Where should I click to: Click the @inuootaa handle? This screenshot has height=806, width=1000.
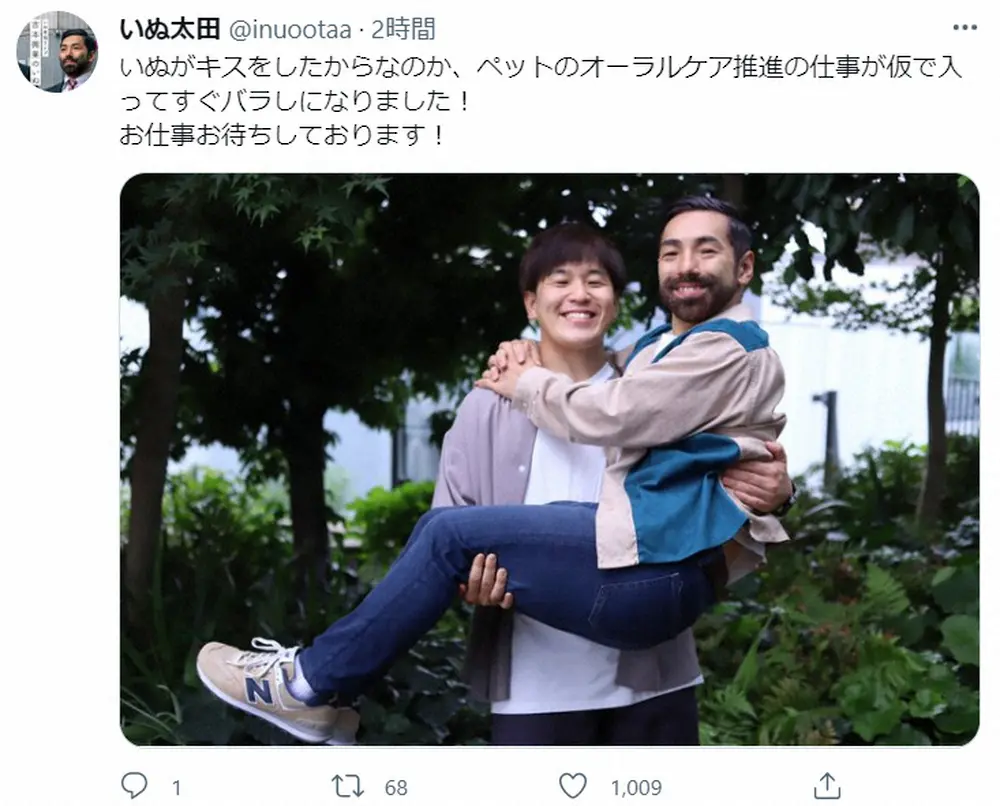coord(290,30)
